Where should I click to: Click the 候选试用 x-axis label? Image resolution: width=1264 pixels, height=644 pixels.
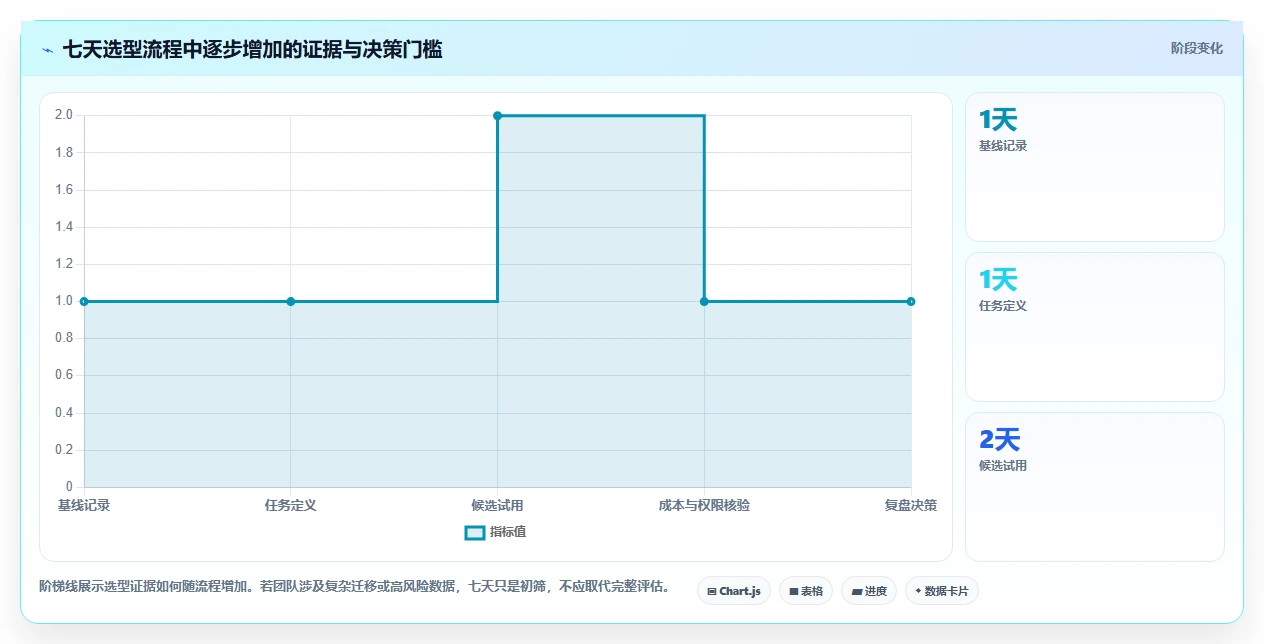pos(497,505)
